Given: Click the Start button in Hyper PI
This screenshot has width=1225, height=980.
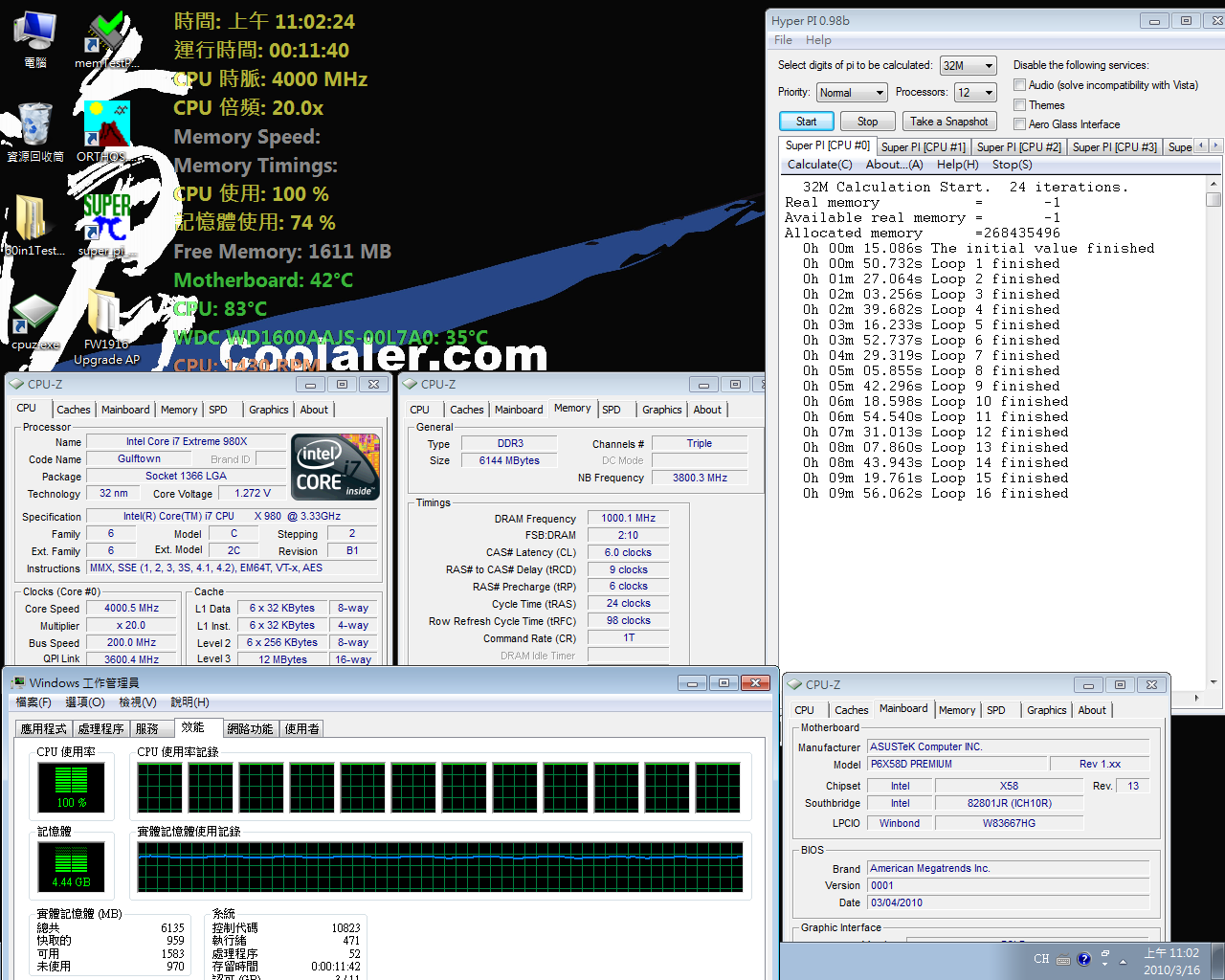Looking at the screenshot, I should 806,122.
